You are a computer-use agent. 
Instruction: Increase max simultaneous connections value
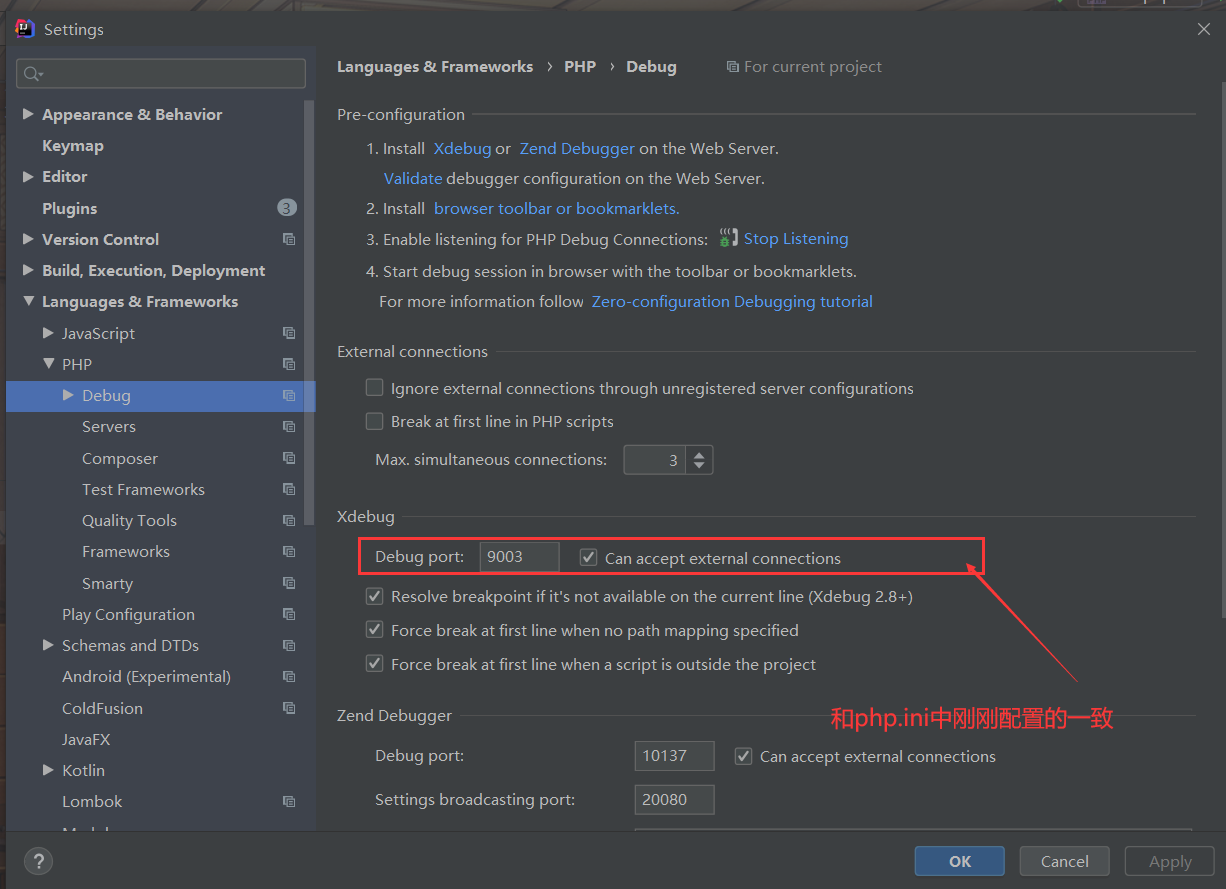point(700,453)
